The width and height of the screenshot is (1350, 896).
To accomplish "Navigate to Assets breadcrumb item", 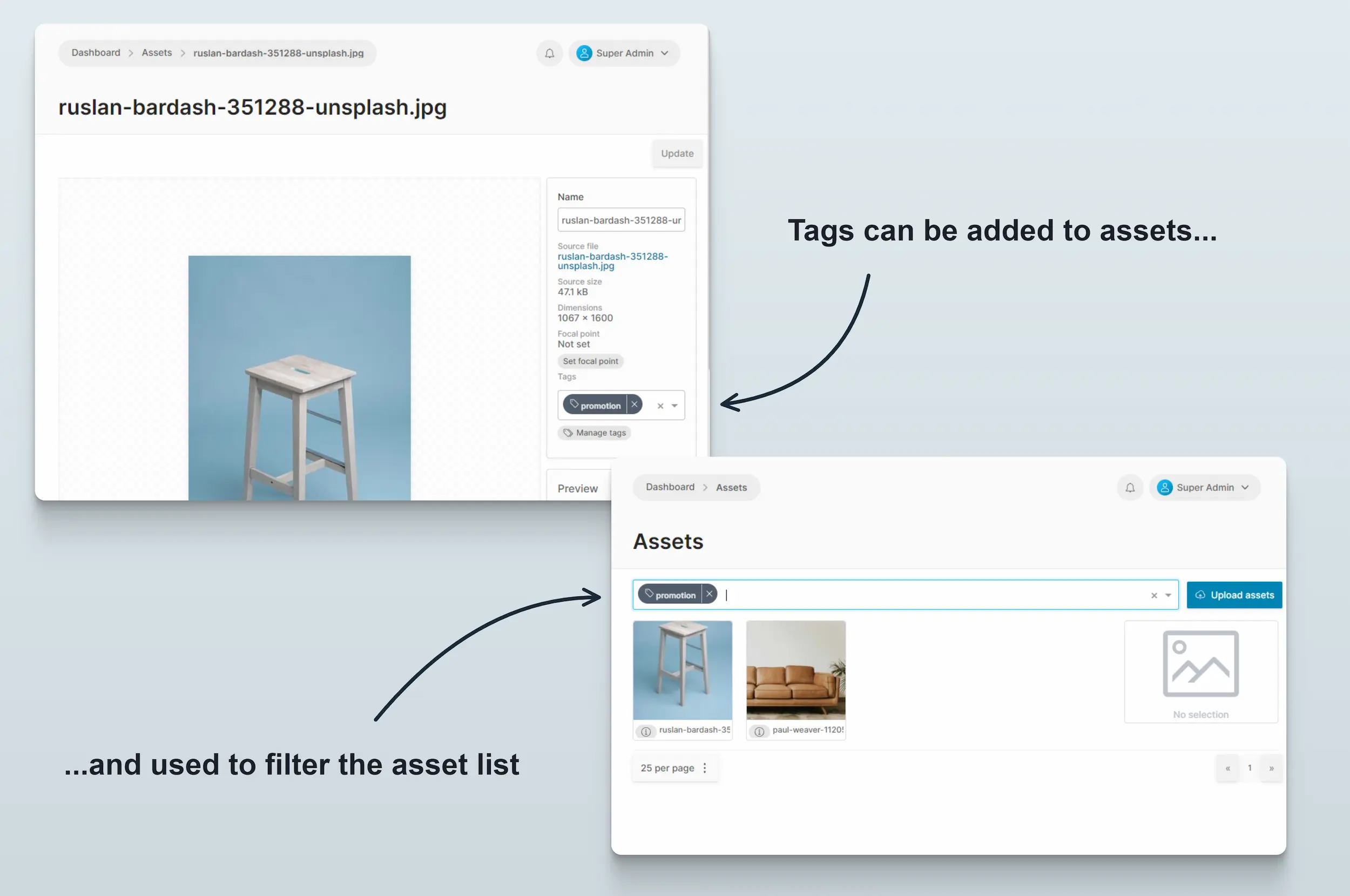I will pos(156,53).
